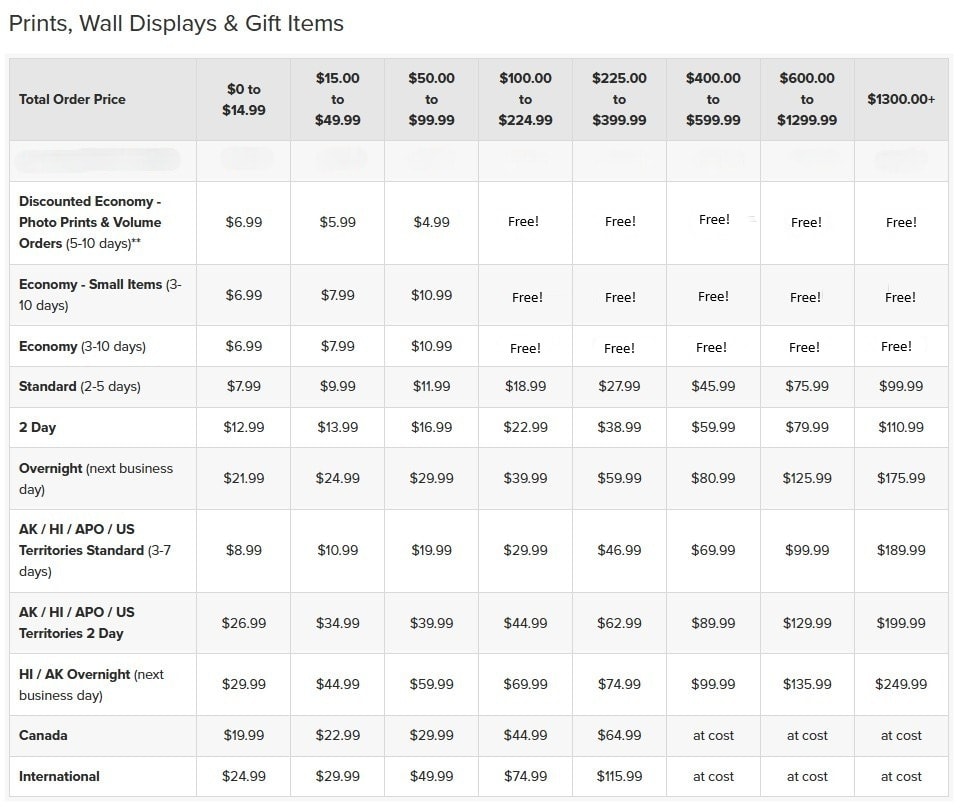Viewport: 961px width, 808px height.
Task: Click the Overnight (next business day) row label
Action: (x=95, y=478)
